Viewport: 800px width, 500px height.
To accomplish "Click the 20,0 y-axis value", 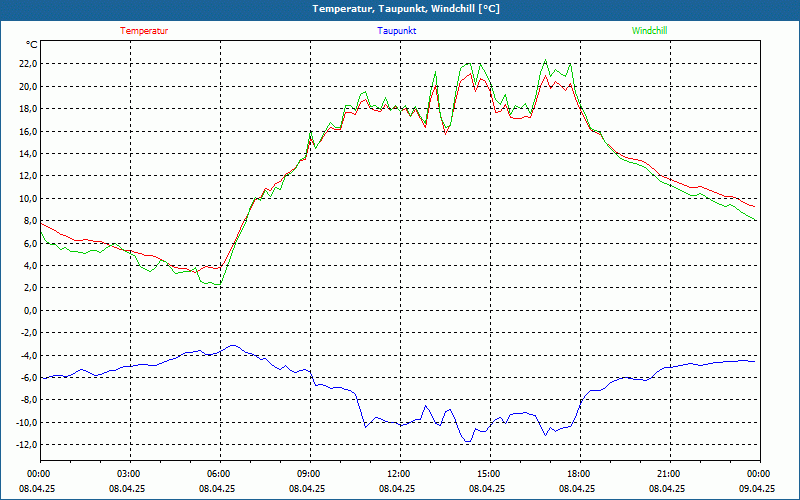I will 28,86.
